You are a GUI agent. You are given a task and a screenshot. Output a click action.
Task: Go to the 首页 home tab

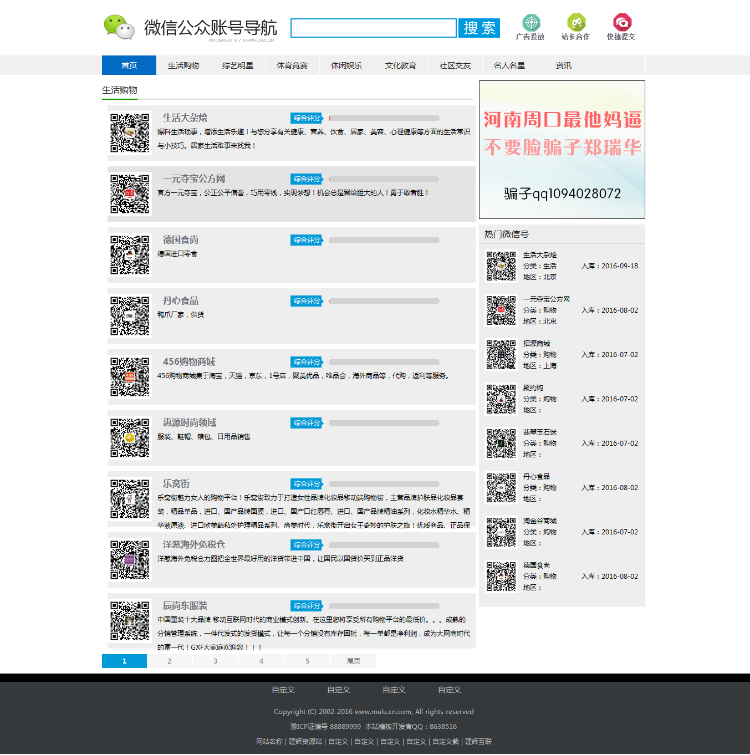coord(129,65)
